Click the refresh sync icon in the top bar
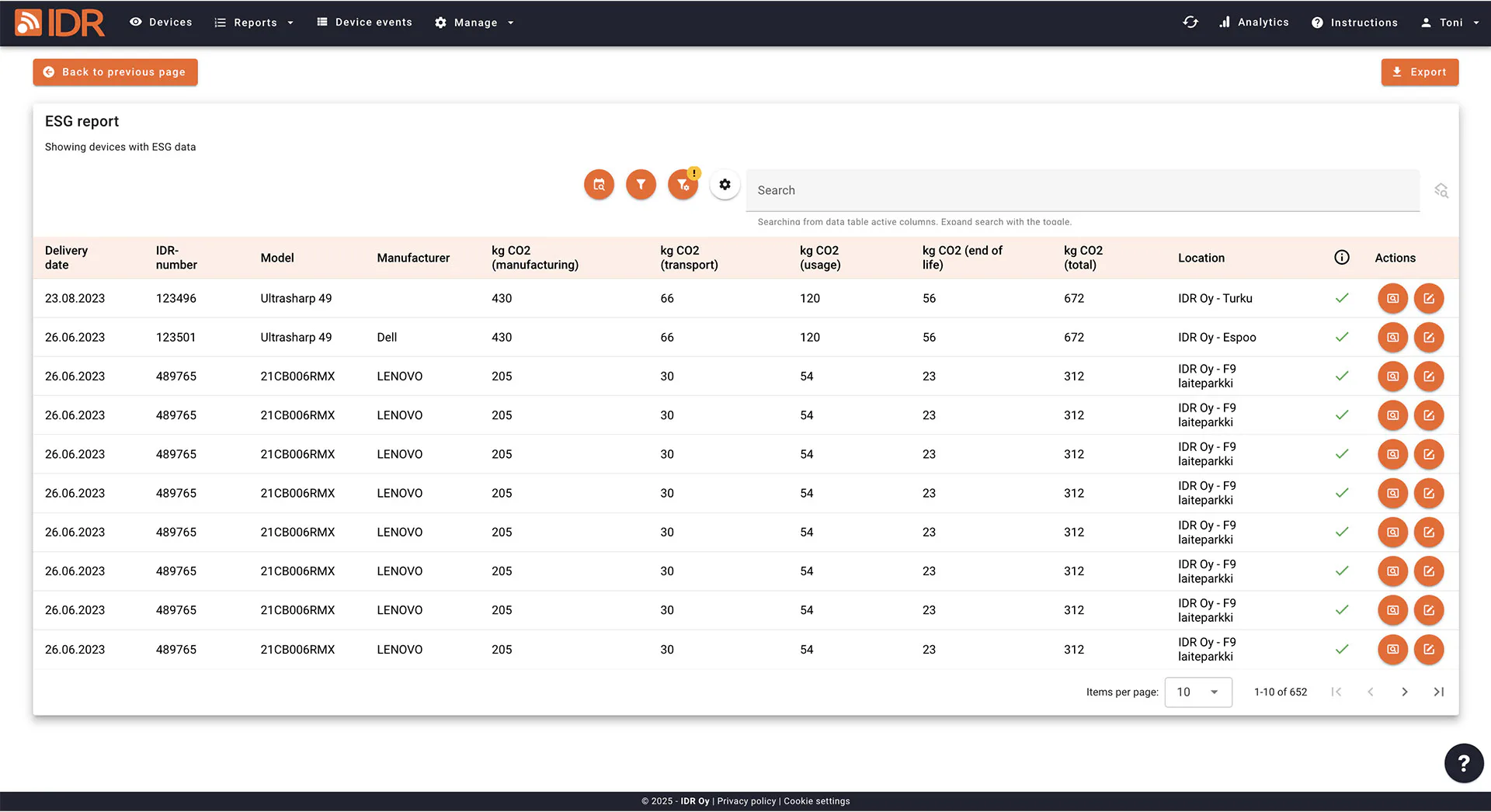Viewport: 1491px width, 812px height. 1190,23
